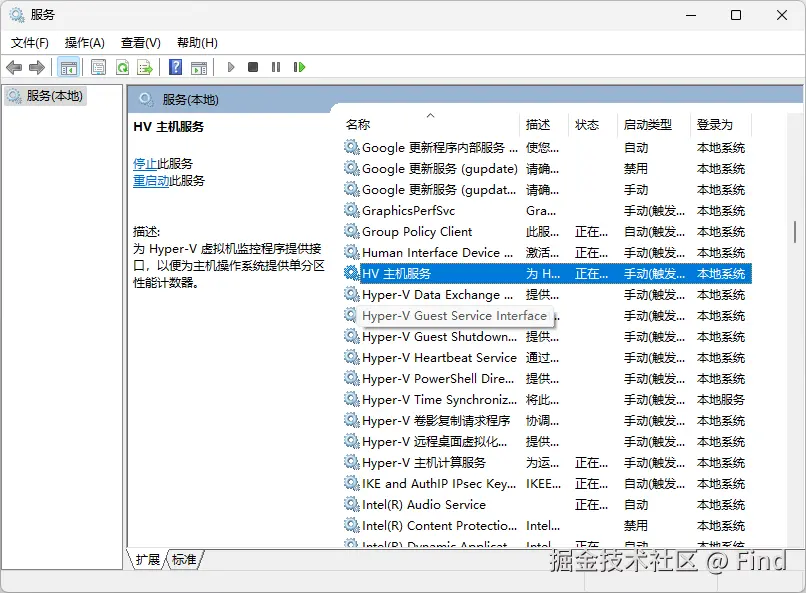Select the HV 主机服务 row
The image size is (806, 593).
coord(547,274)
